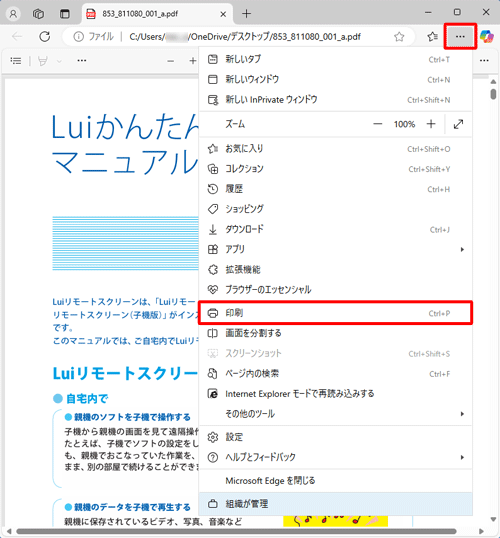The image size is (500, 538).
Task: Open 履歴 menu entry
Action: click(x=335, y=189)
